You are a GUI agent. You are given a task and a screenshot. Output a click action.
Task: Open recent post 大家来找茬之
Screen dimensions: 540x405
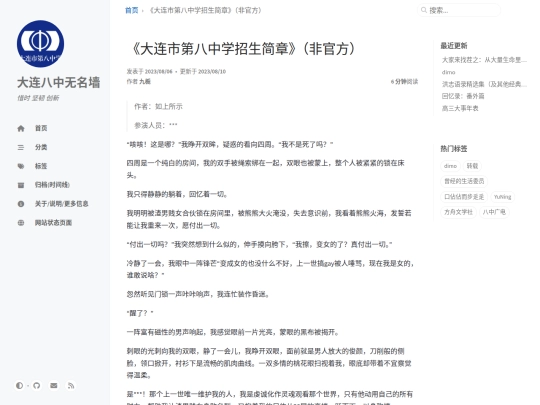tap(484, 60)
